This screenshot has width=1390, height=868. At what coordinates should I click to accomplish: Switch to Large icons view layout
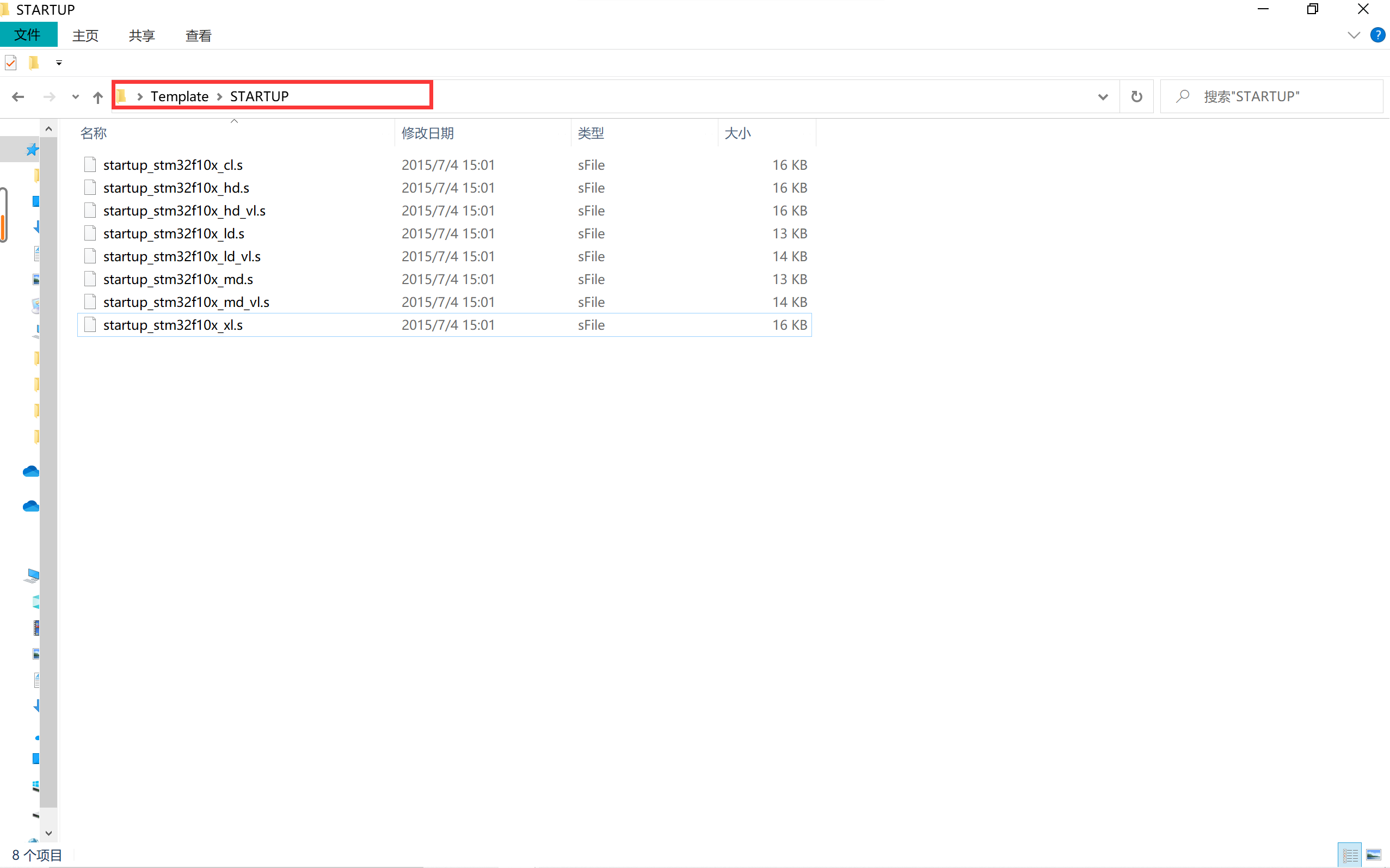click(x=1373, y=855)
